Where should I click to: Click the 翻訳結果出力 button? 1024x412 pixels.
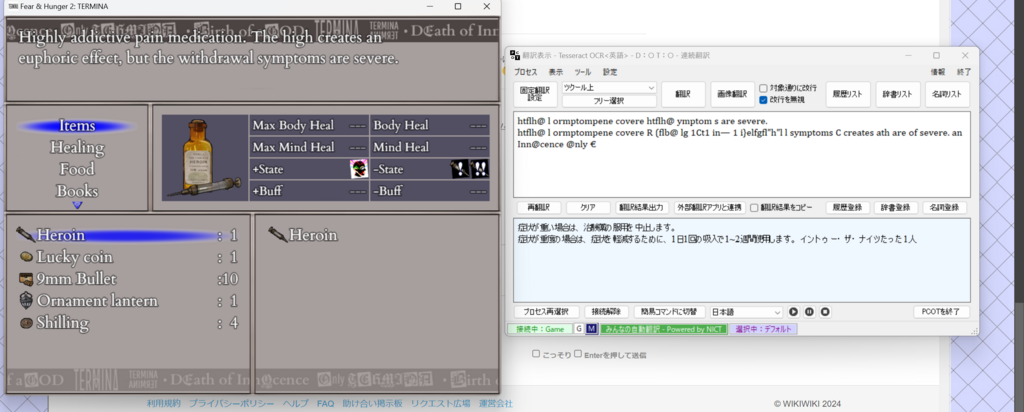641,208
